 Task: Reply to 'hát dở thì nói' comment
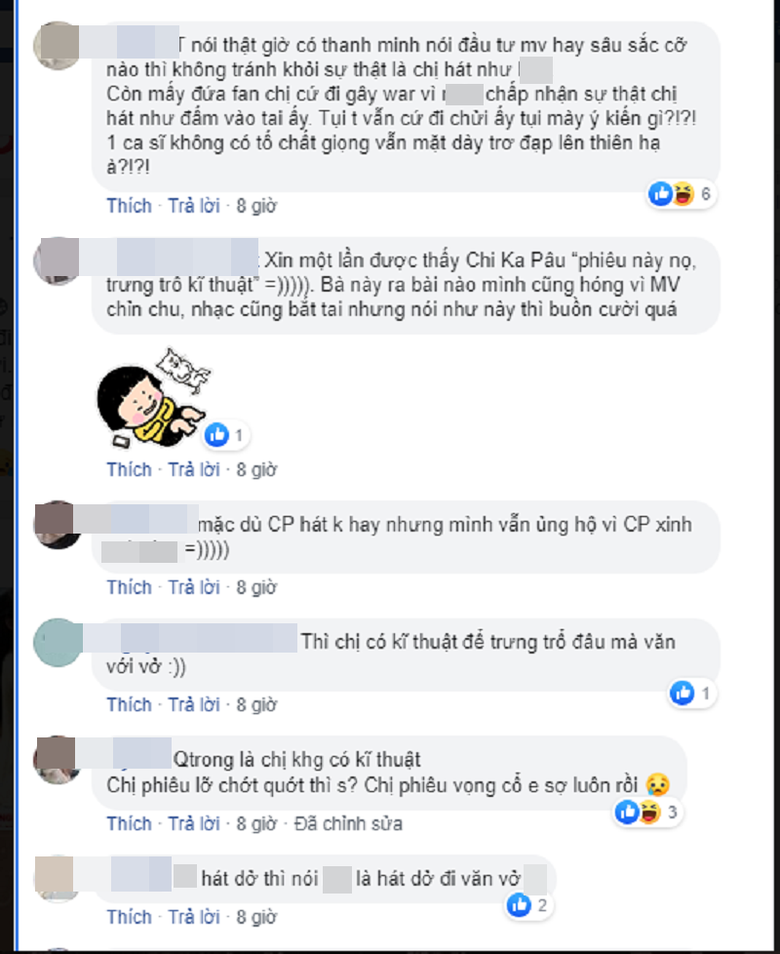point(194,916)
